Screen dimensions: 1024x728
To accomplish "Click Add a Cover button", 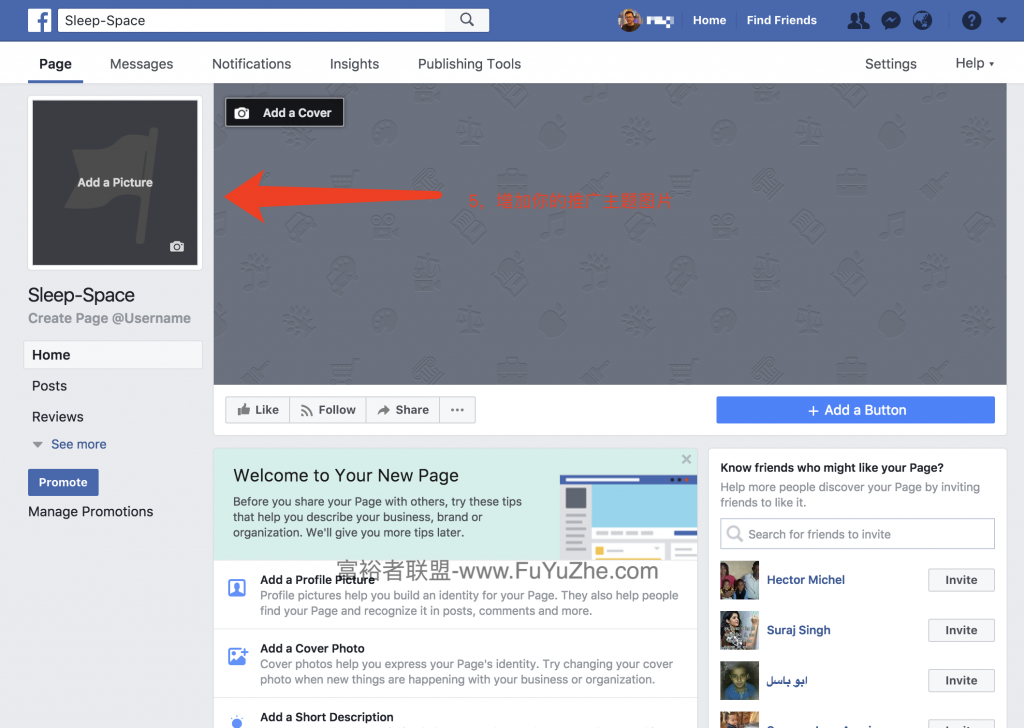I will pos(284,112).
